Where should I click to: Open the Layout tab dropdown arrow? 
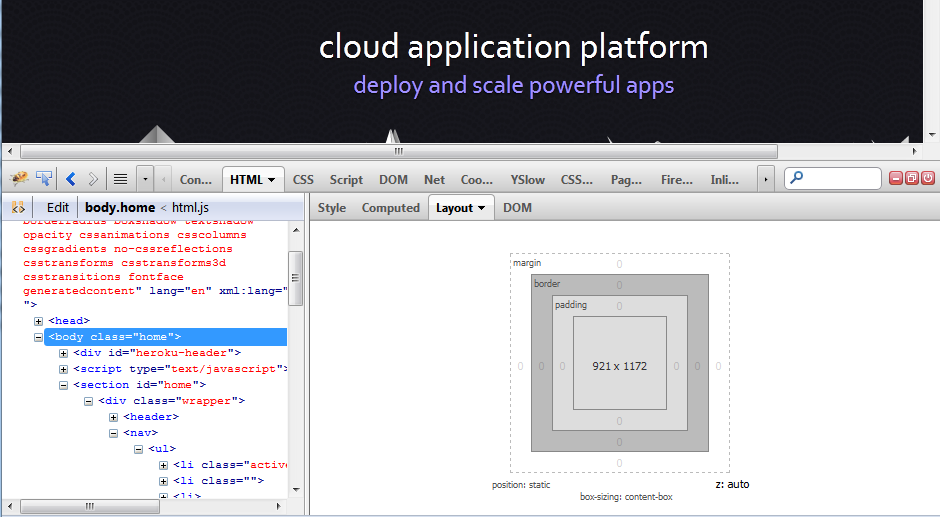tap(481, 208)
